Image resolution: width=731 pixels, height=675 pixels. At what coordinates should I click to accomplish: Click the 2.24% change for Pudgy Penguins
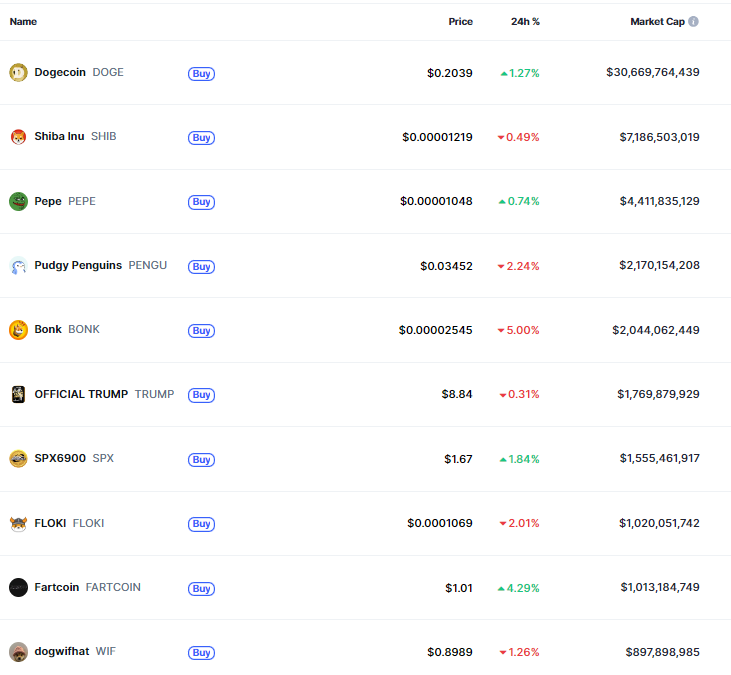[518, 266]
